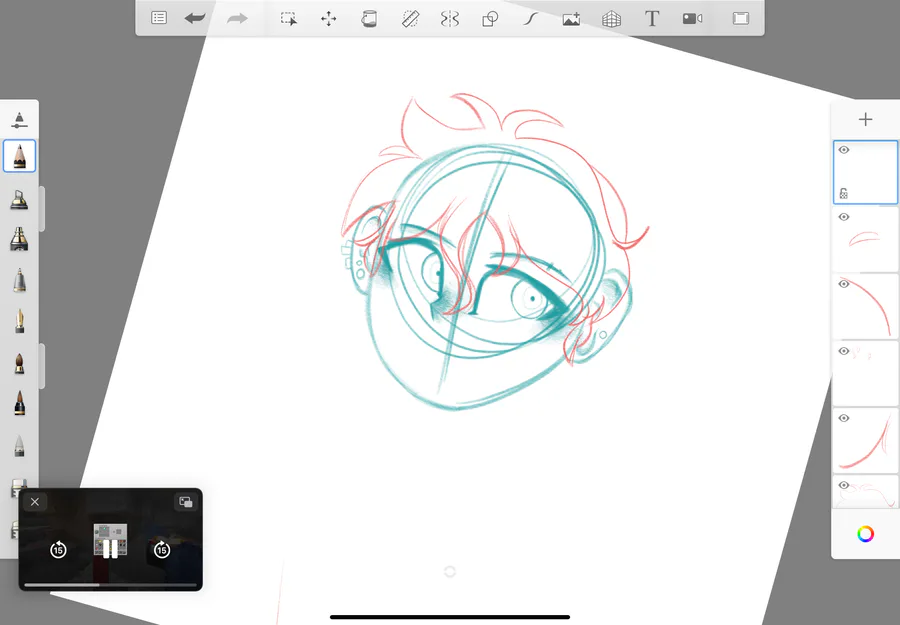Open brush properties at top of brush palette
The width and height of the screenshot is (900, 625).
tap(20, 120)
